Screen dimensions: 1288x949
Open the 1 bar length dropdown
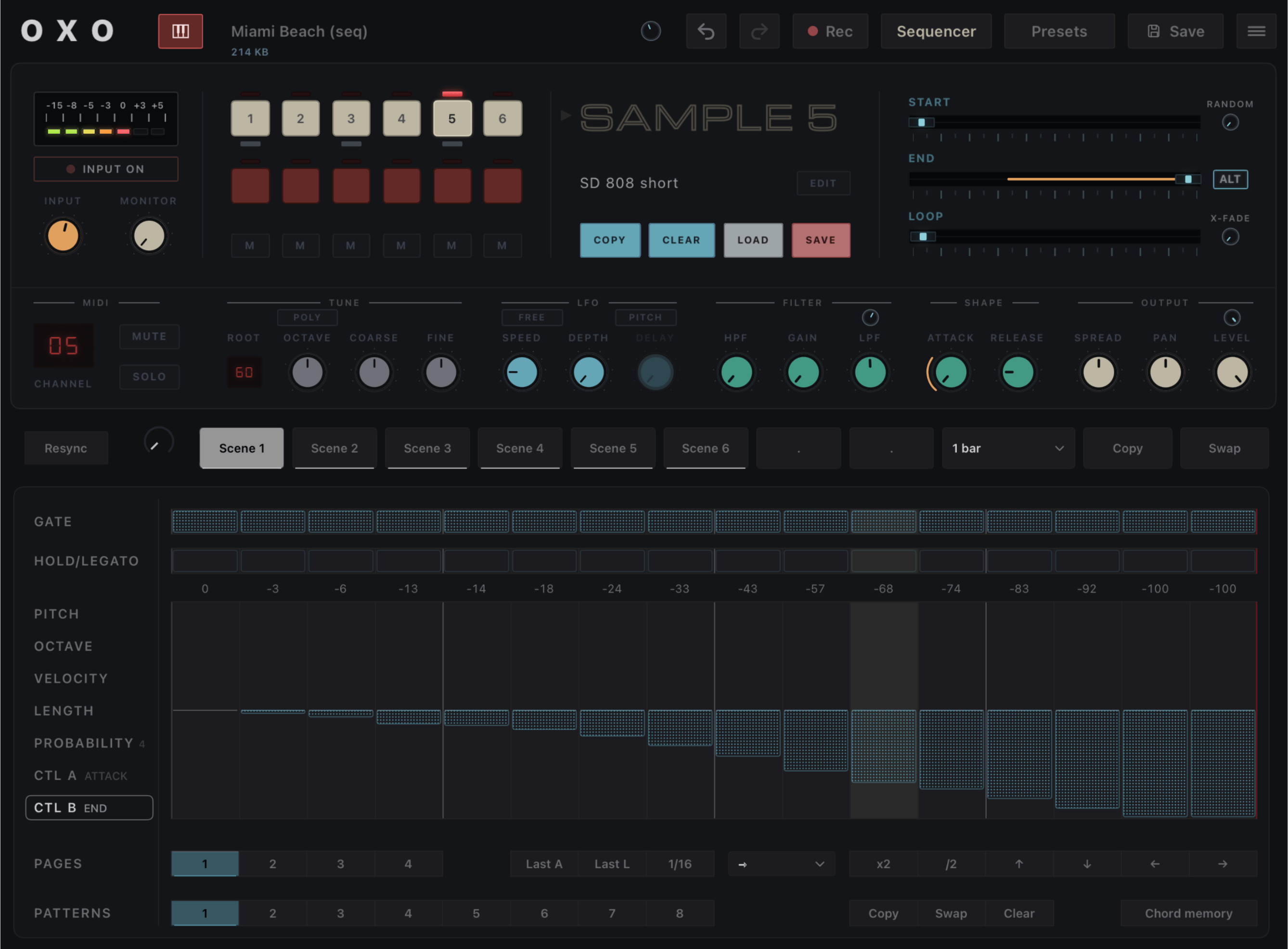[1008, 448]
